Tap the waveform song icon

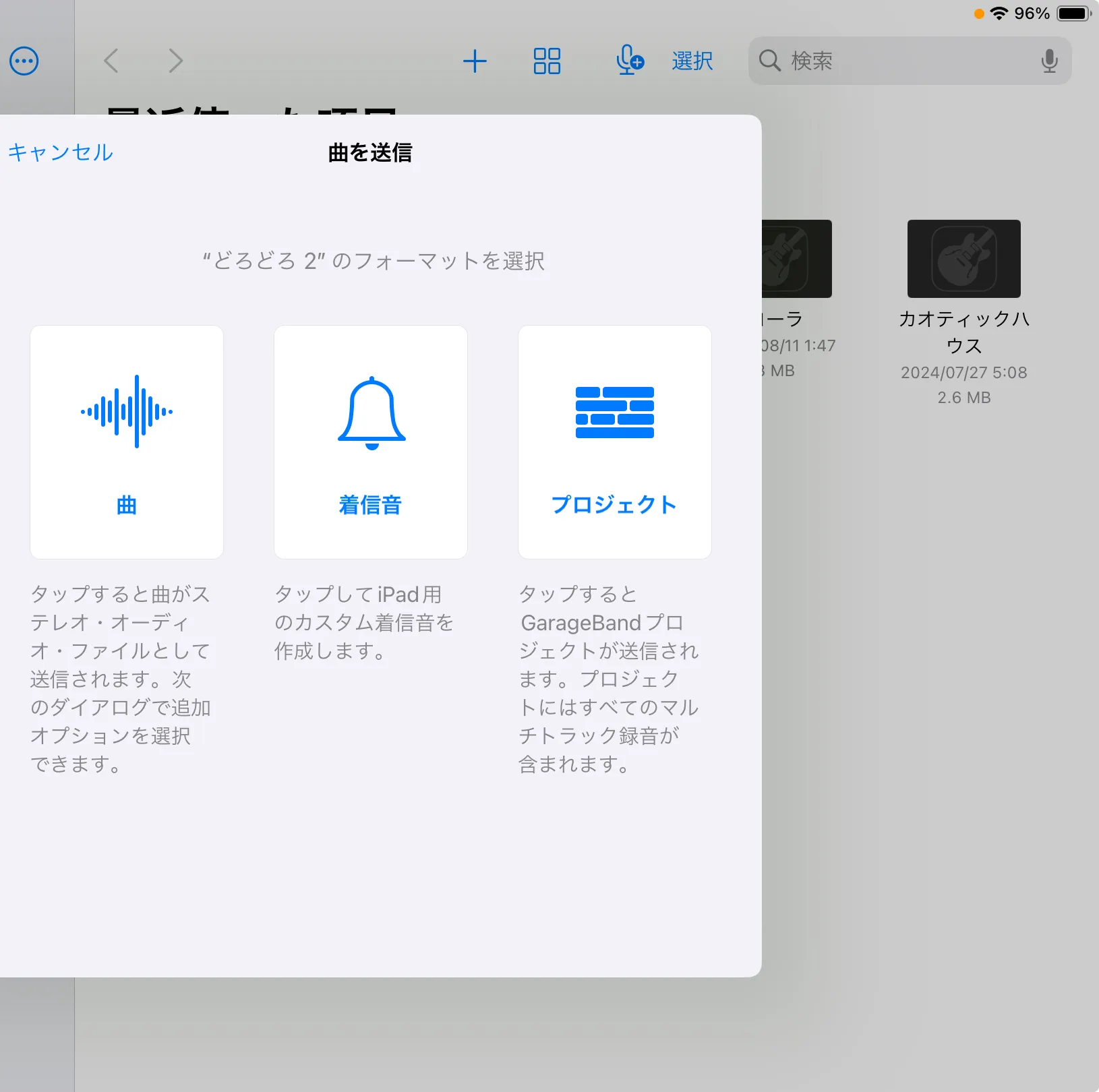tap(127, 411)
